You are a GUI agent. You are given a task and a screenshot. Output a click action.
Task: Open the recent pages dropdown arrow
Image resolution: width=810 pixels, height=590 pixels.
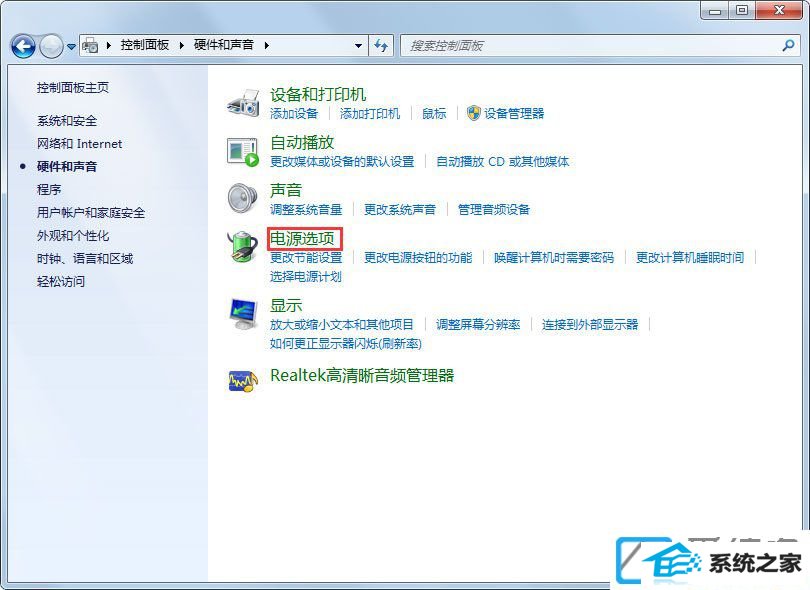pos(71,46)
